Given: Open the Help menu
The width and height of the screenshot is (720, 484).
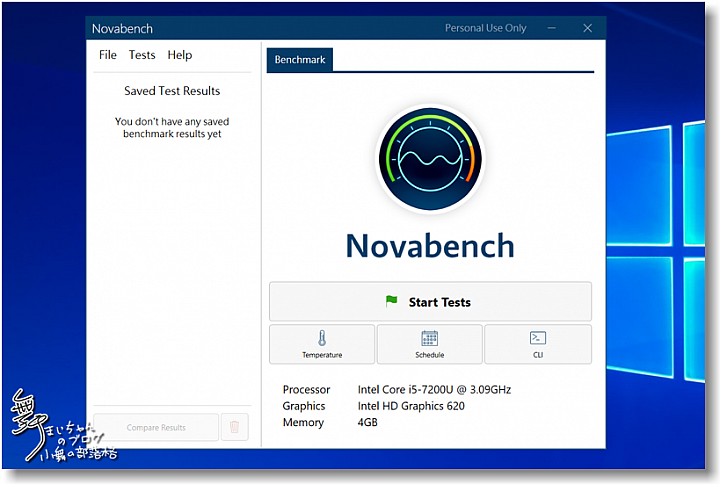Looking at the screenshot, I should click(180, 55).
